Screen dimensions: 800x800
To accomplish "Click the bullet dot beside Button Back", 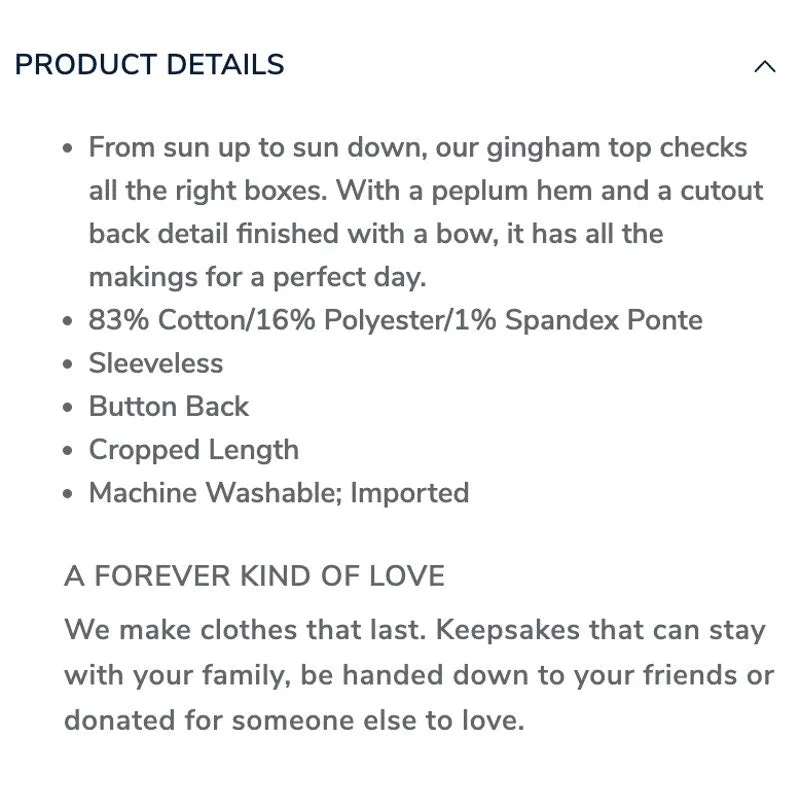I will [68, 408].
